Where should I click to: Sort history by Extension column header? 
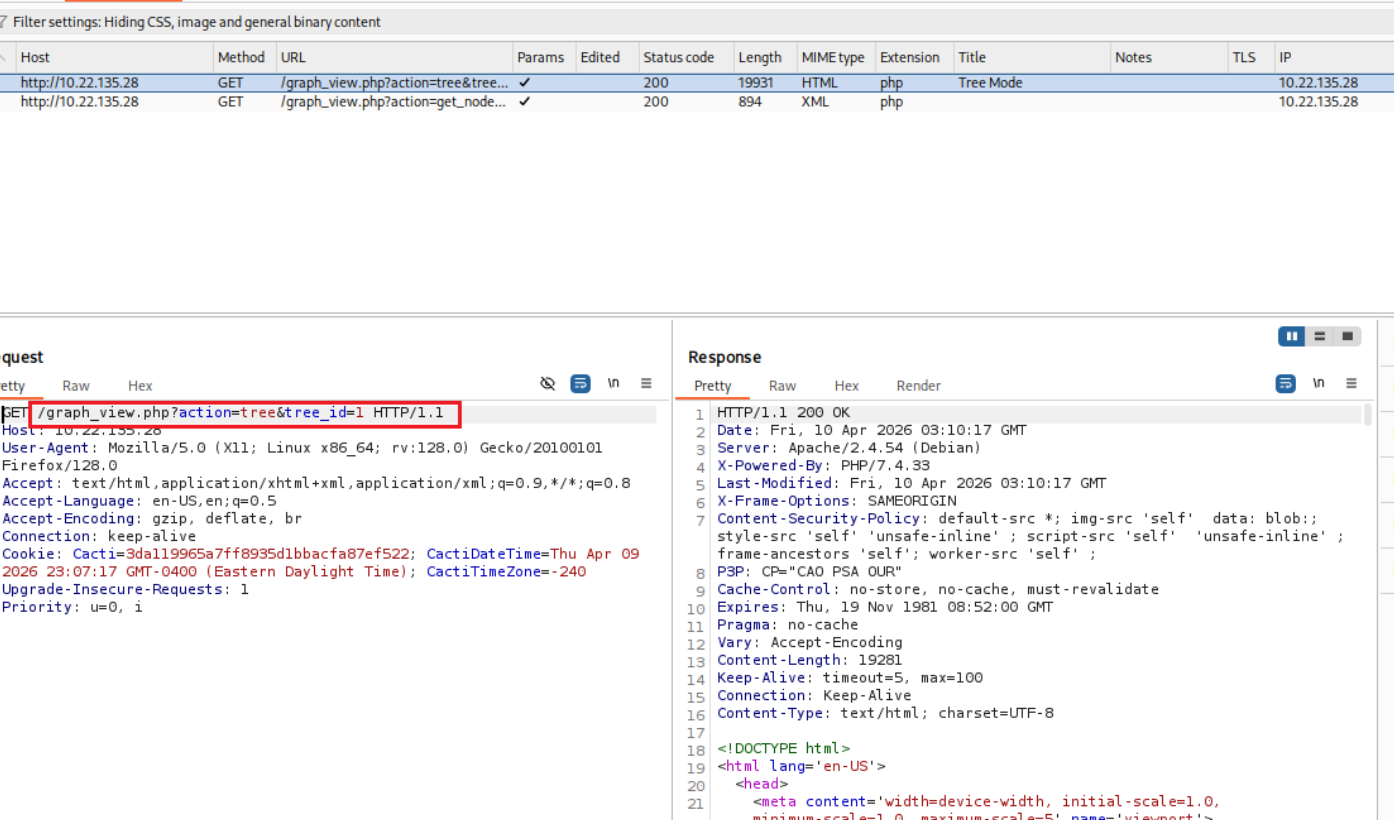pos(913,57)
